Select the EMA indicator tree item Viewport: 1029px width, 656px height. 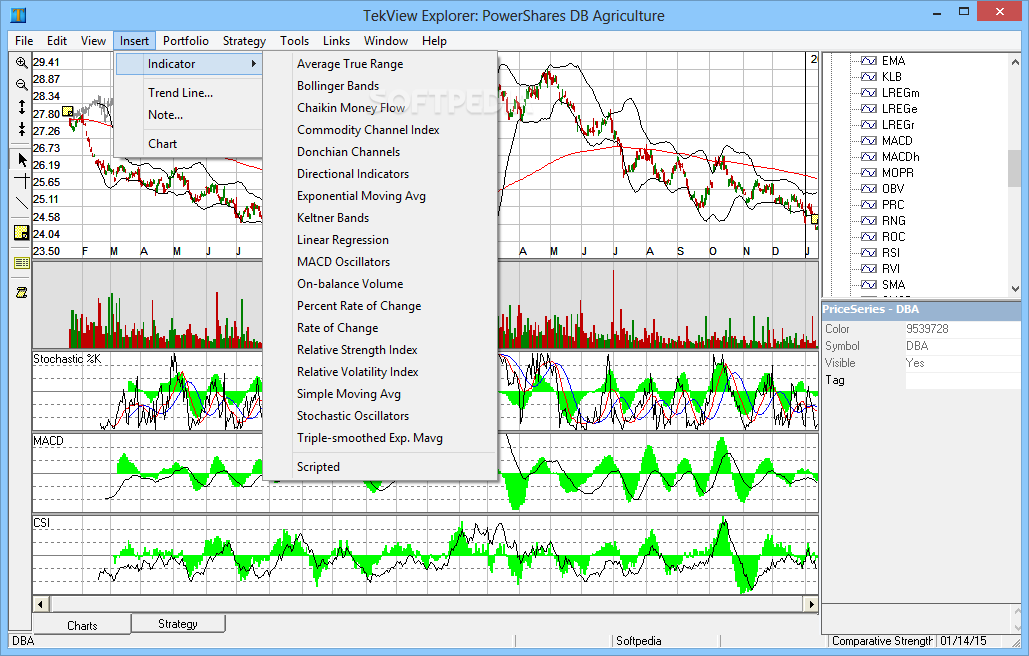[x=892, y=60]
